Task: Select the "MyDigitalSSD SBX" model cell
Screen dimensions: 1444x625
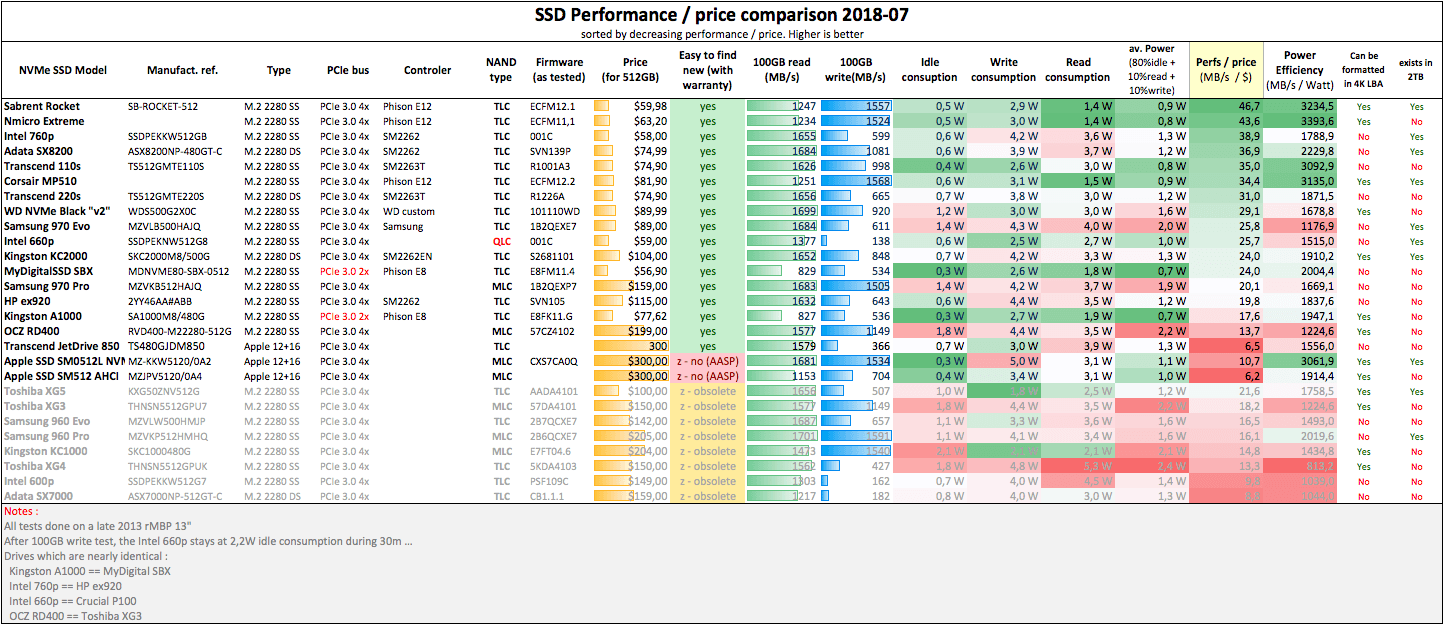Action: click(x=49, y=271)
